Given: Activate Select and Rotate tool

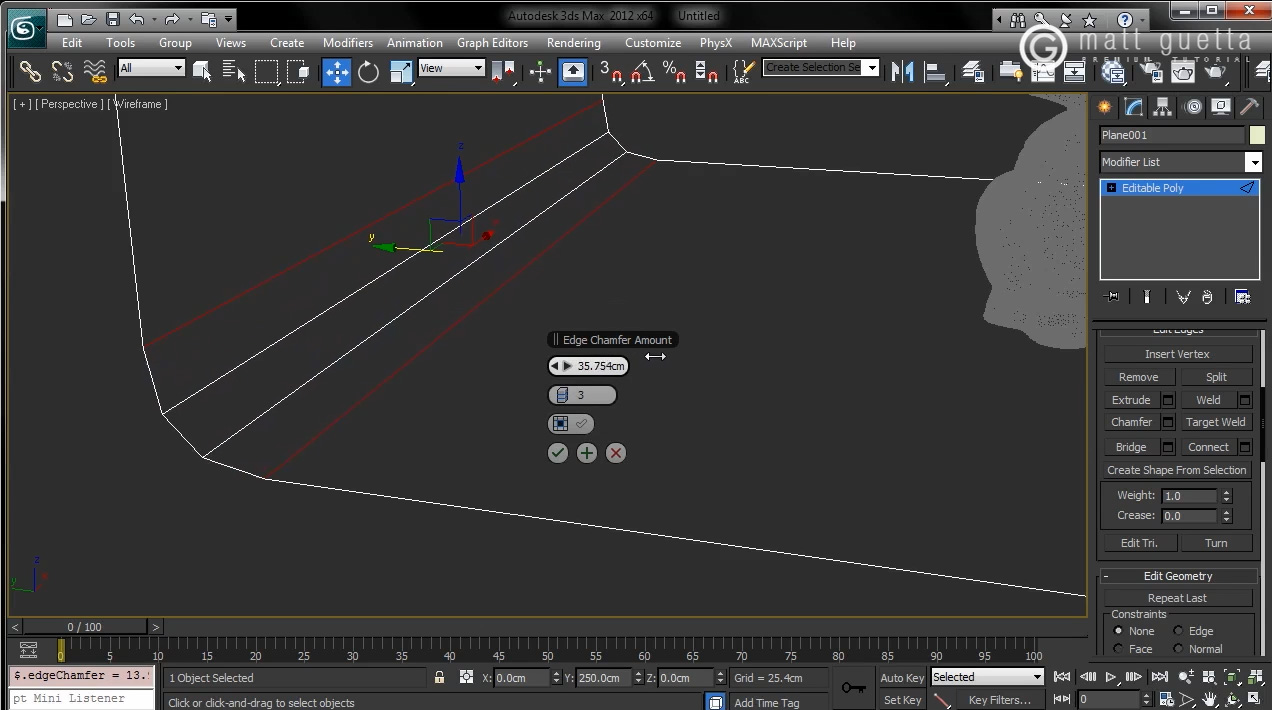Looking at the screenshot, I should coord(369,71).
